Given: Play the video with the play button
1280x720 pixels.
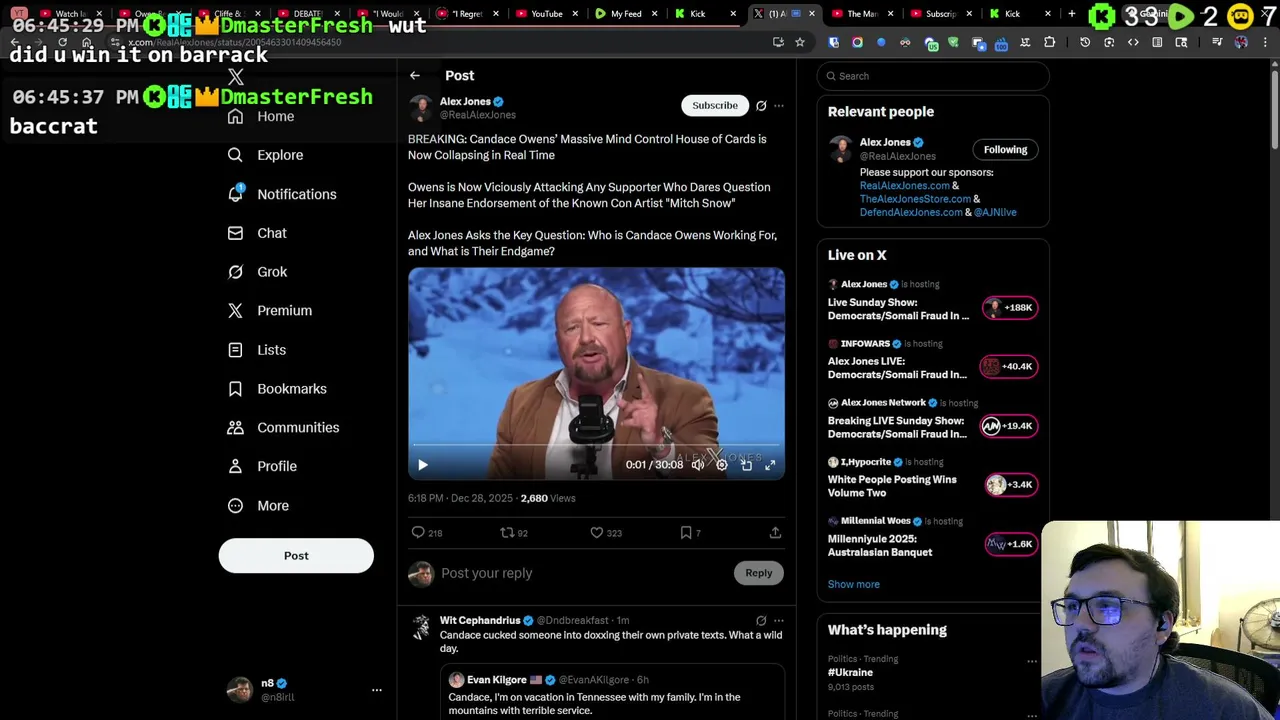Looking at the screenshot, I should 423,465.
